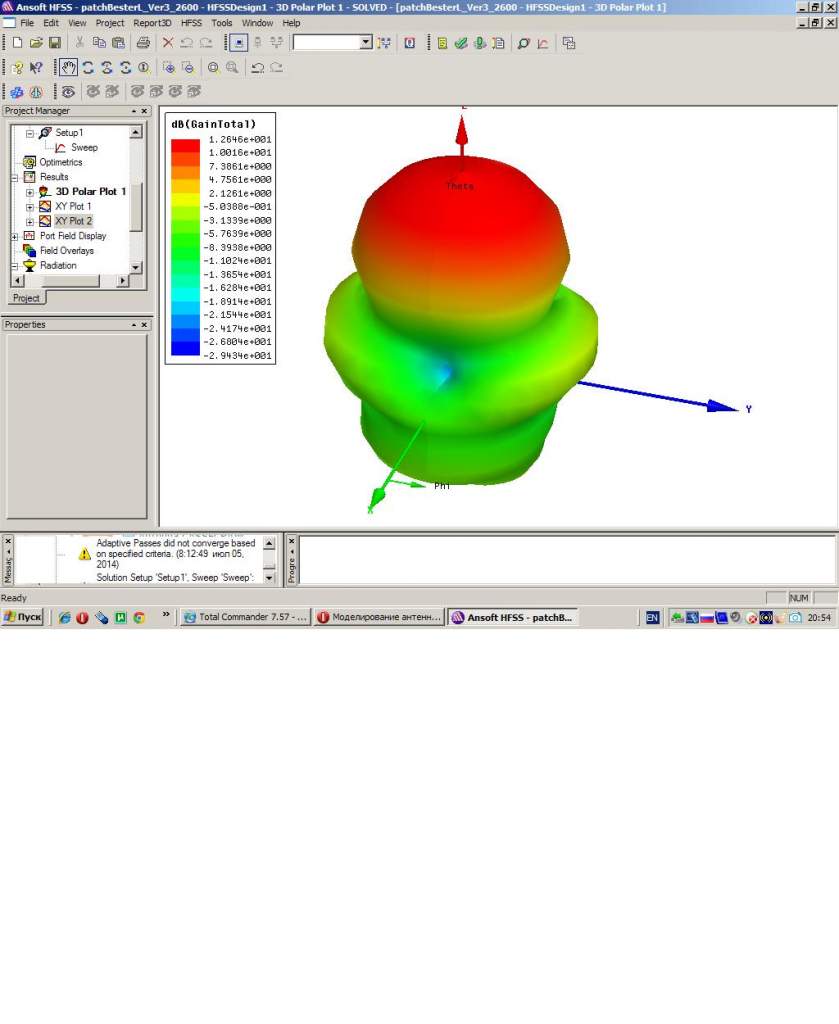Screen dimensions: 839x1024
Task: Click the New project icon
Action: coord(18,43)
